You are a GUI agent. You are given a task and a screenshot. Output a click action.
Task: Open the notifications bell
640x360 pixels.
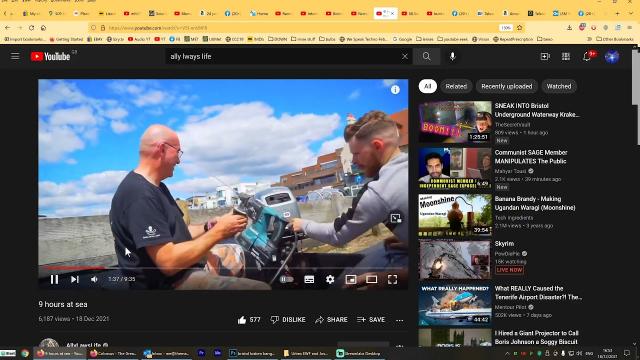coord(587,56)
